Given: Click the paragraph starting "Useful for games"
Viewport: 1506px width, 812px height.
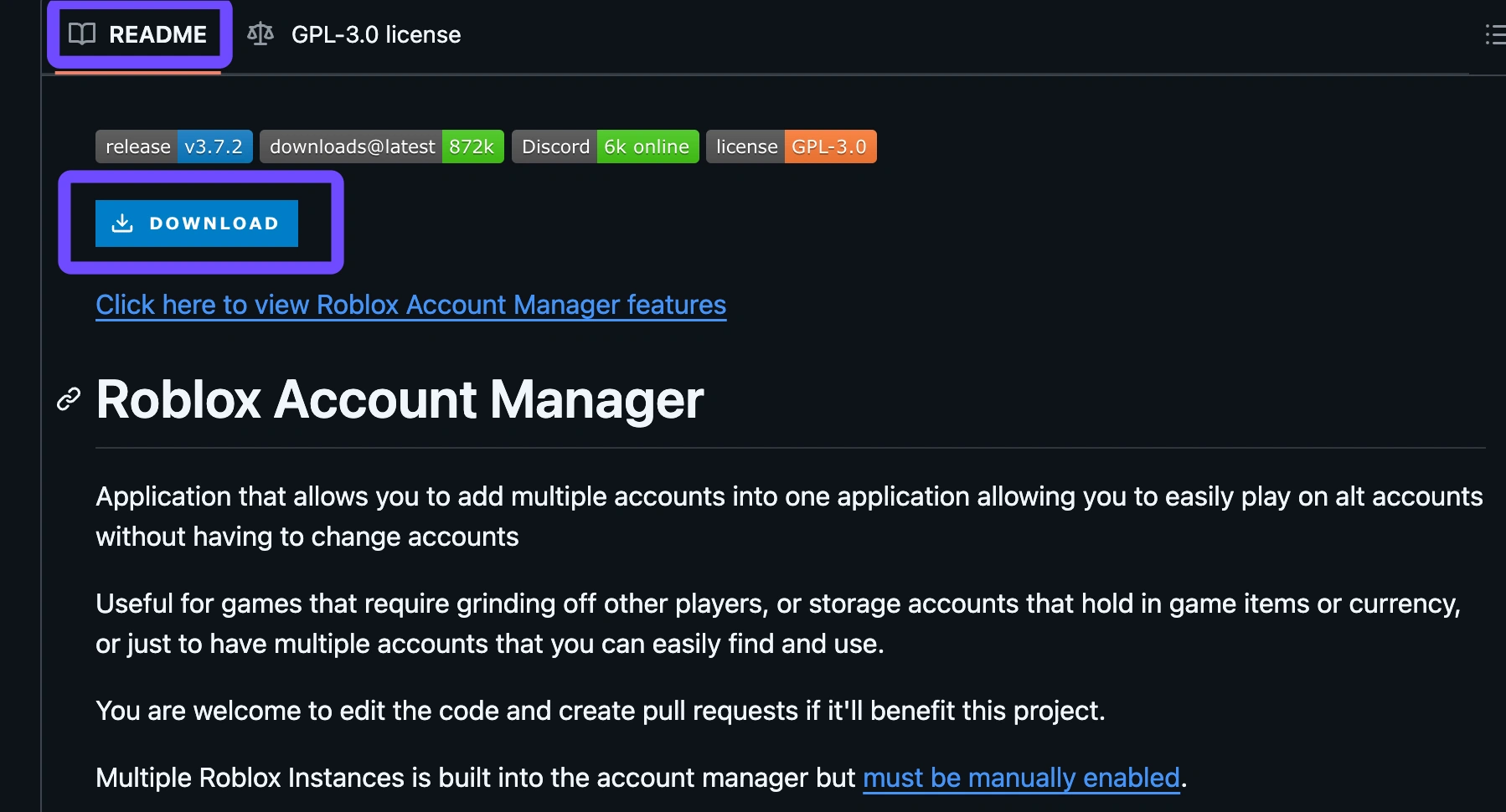Looking at the screenshot, I should click(778, 624).
